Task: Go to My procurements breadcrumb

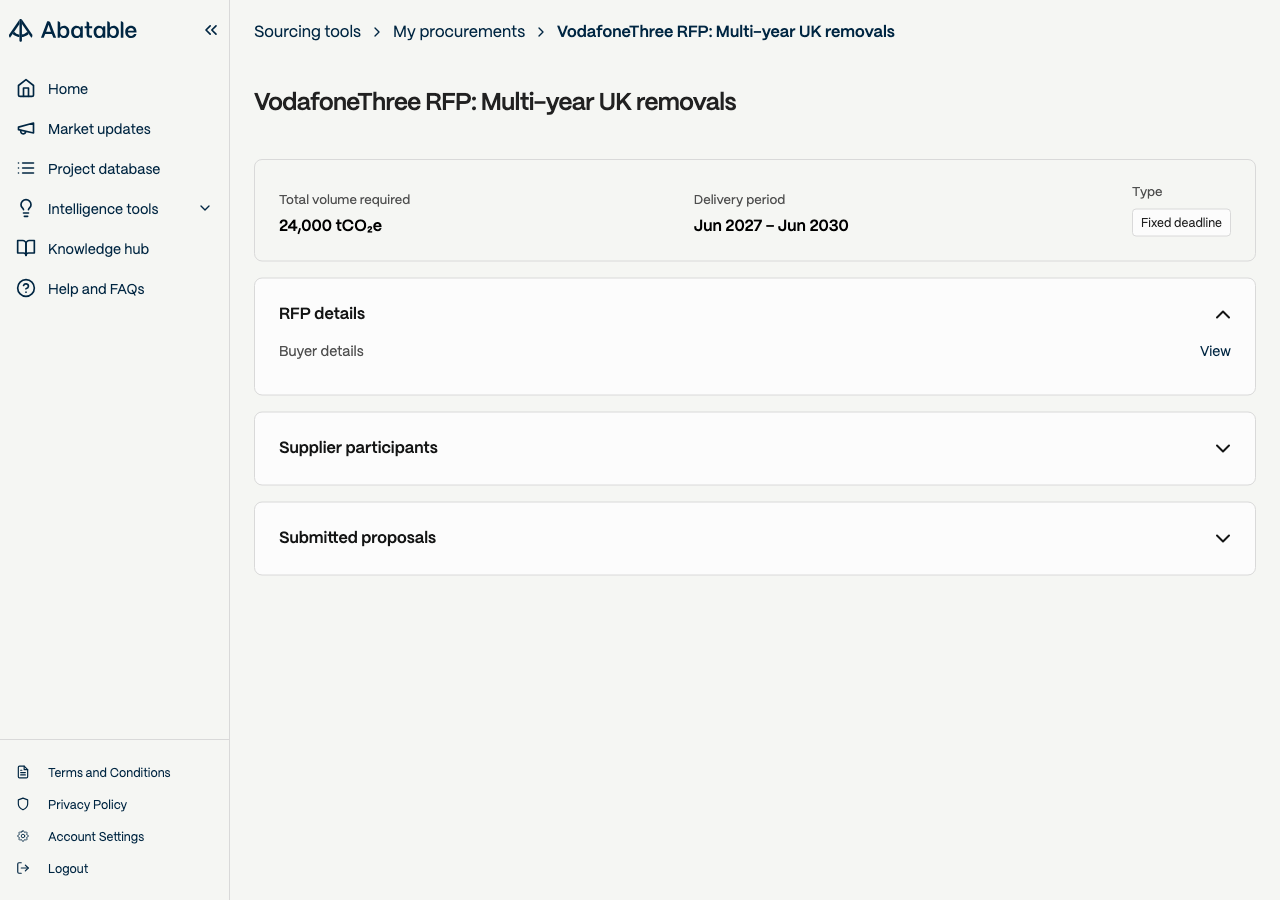Action: [459, 31]
